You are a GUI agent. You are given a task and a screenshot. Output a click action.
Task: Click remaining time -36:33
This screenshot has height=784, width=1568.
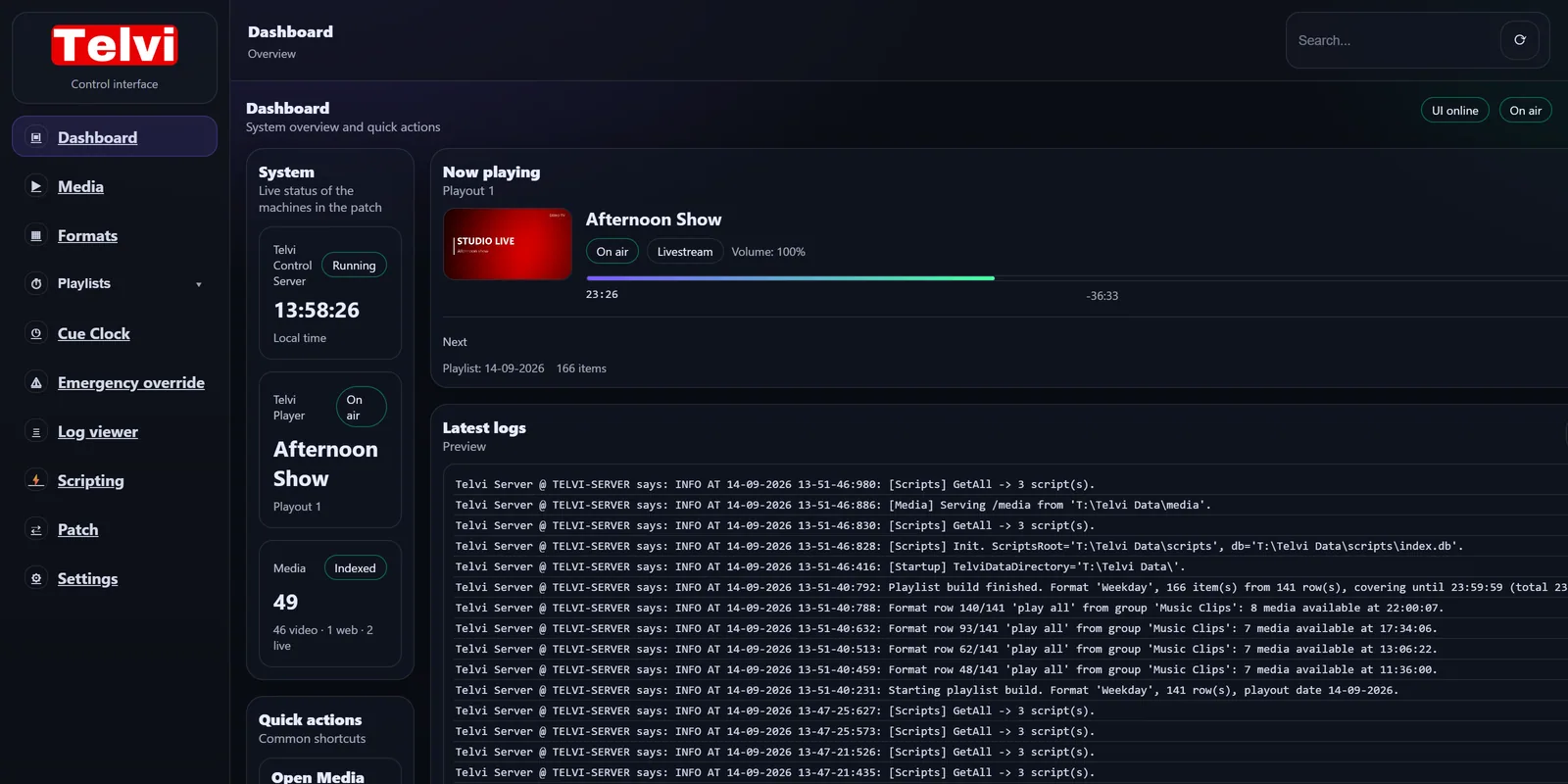point(1102,296)
